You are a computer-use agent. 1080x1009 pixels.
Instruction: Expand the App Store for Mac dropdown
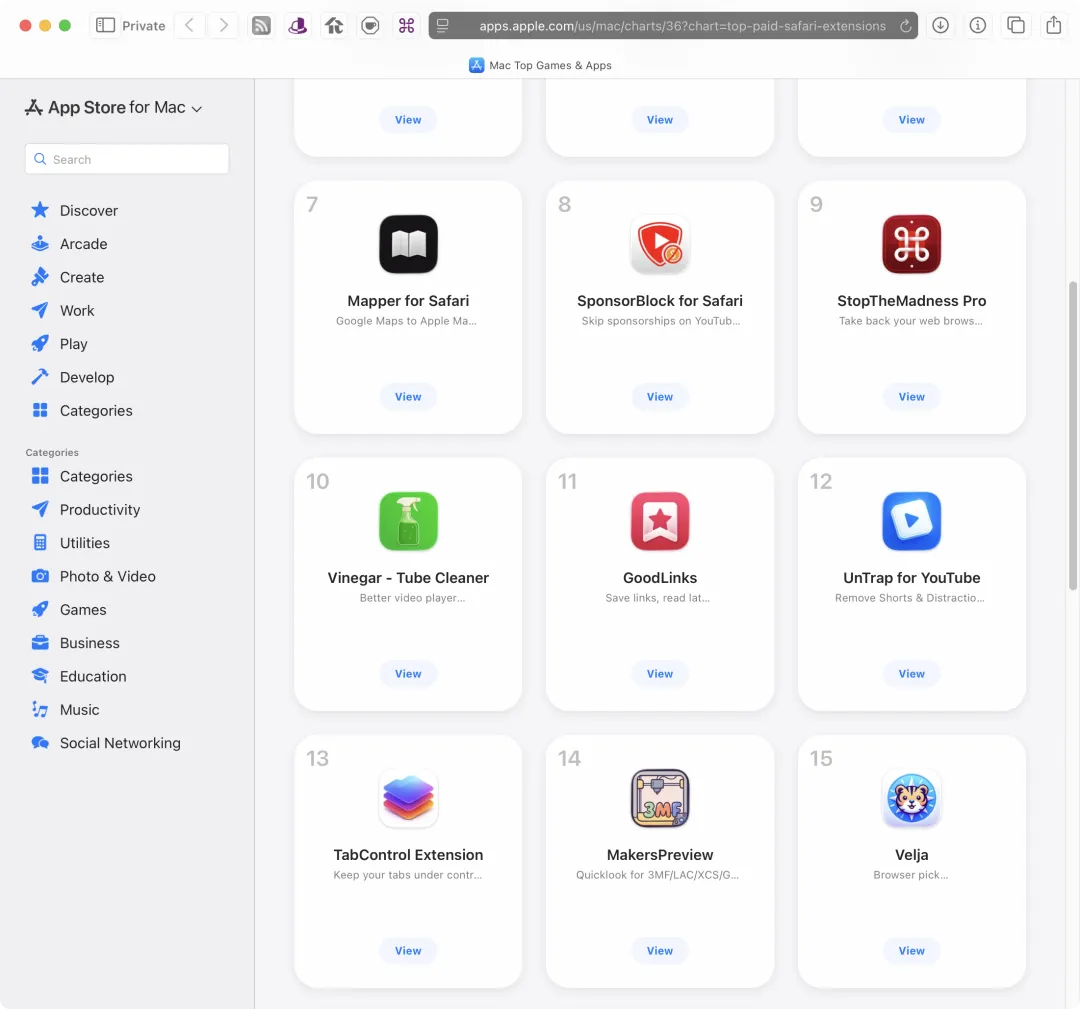[x=114, y=107]
